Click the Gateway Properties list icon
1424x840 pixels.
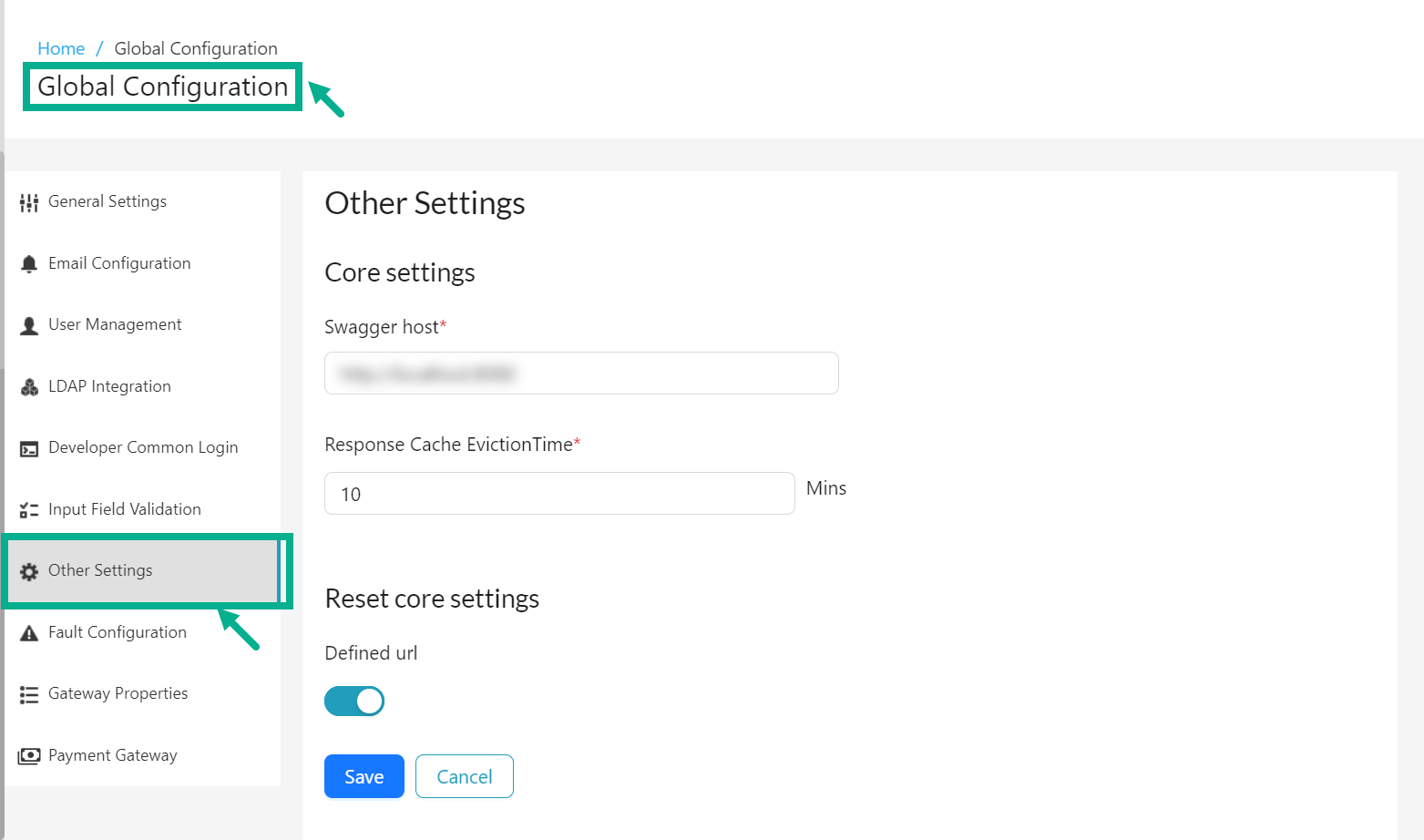click(28, 693)
